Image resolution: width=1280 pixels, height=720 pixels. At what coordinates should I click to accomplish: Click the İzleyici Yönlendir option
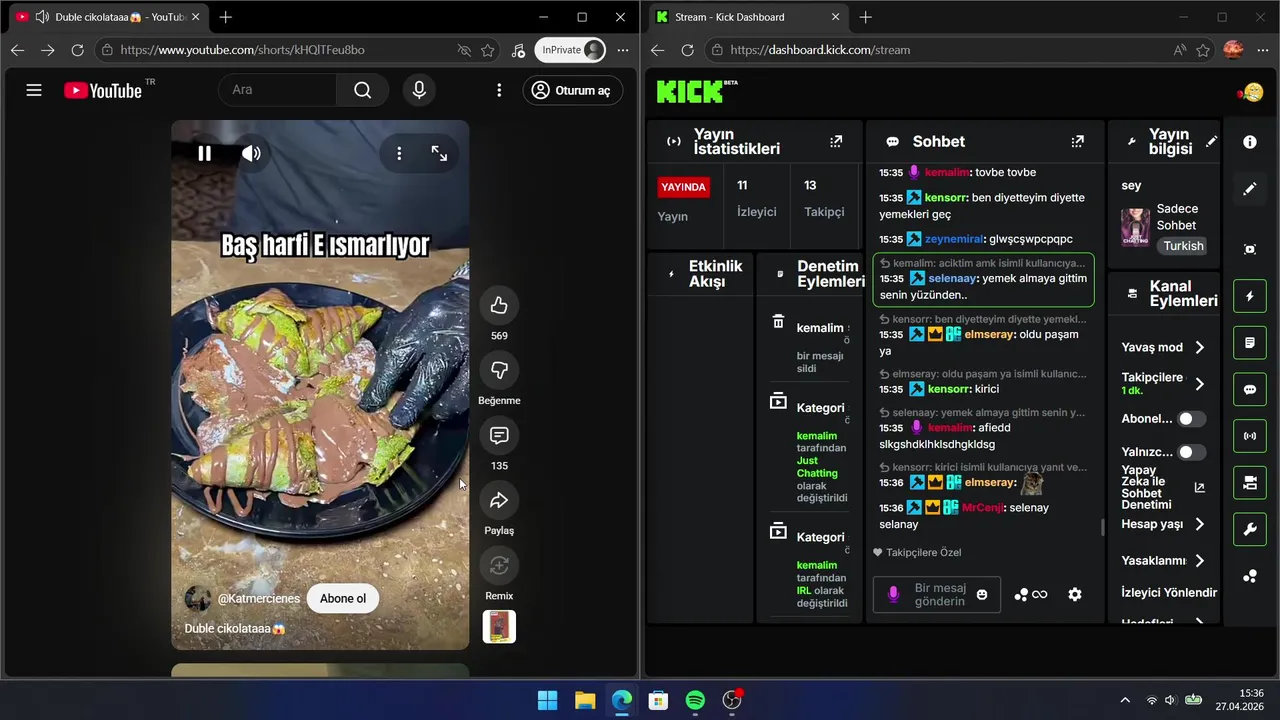coord(1169,592)
